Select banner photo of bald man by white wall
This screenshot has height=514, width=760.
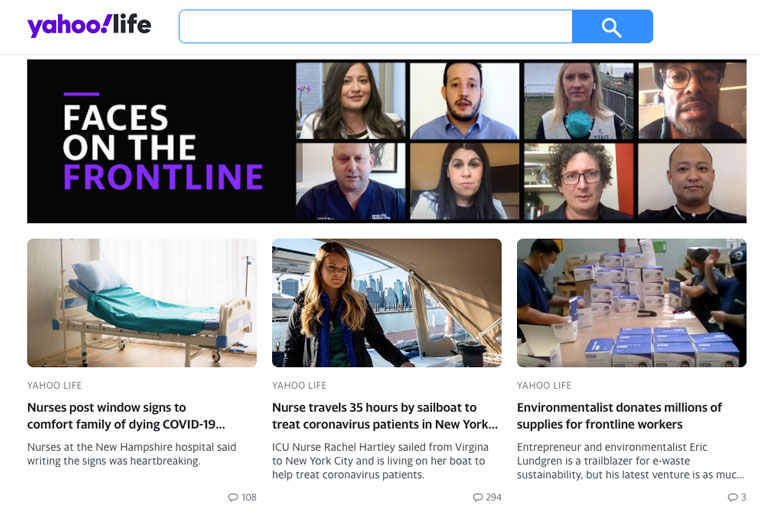pos(693,181)
